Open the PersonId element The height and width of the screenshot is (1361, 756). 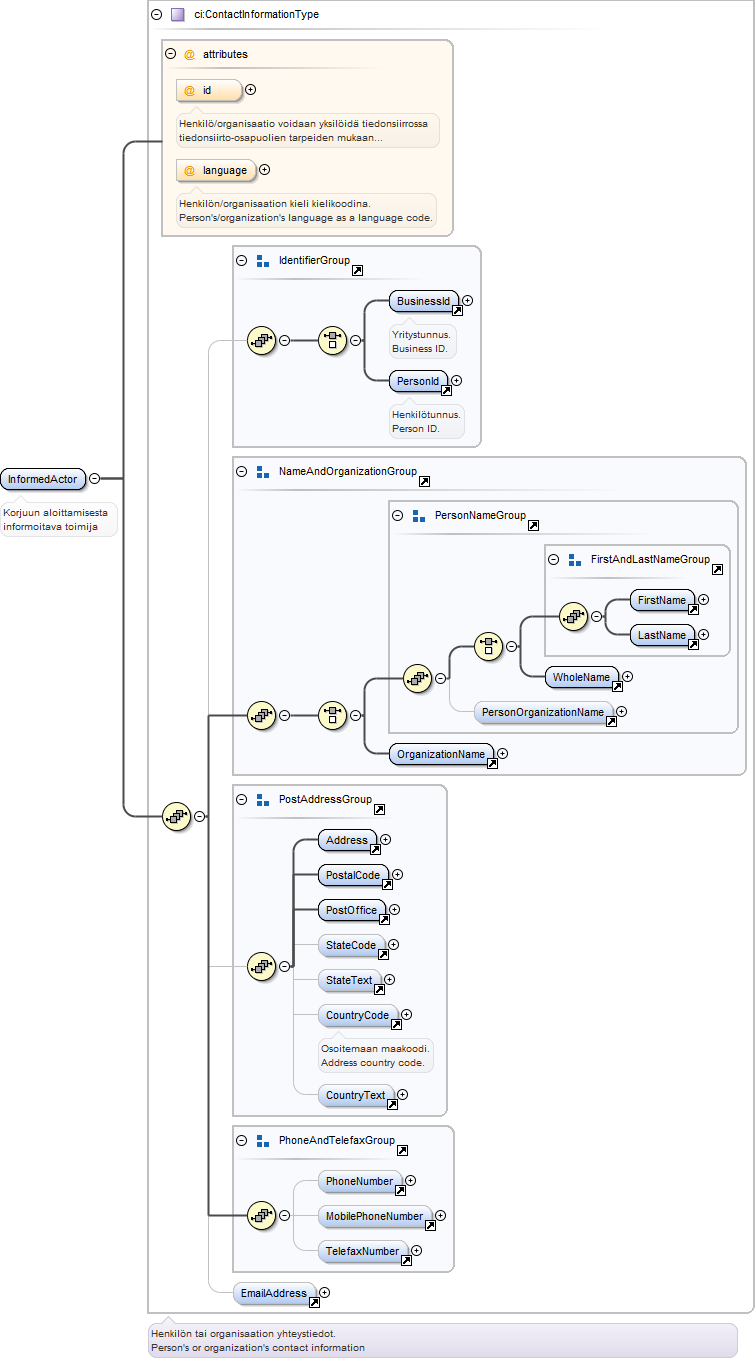tap(418, 381)
